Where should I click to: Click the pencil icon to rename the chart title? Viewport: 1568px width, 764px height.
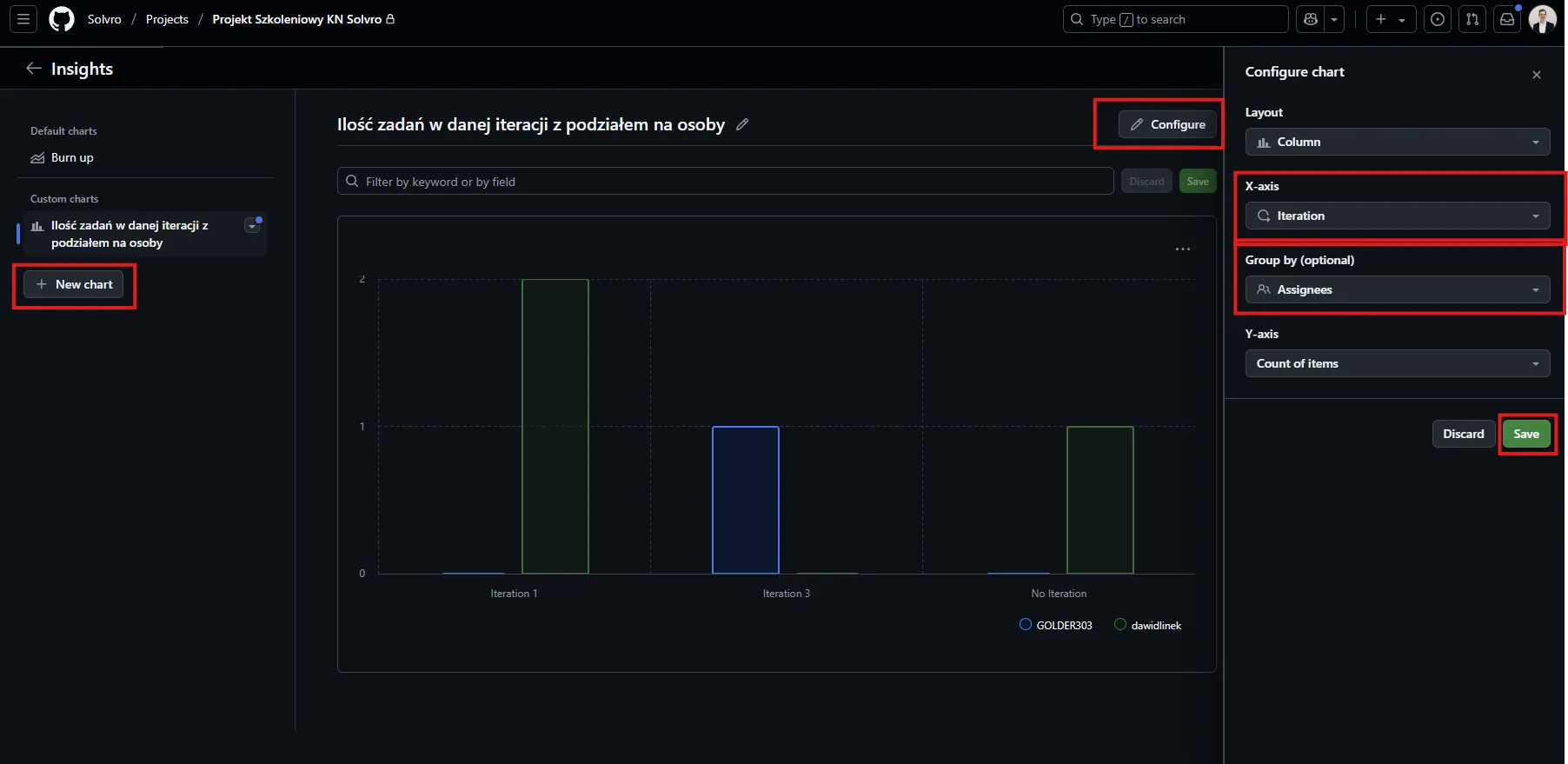tap(742, 124)
